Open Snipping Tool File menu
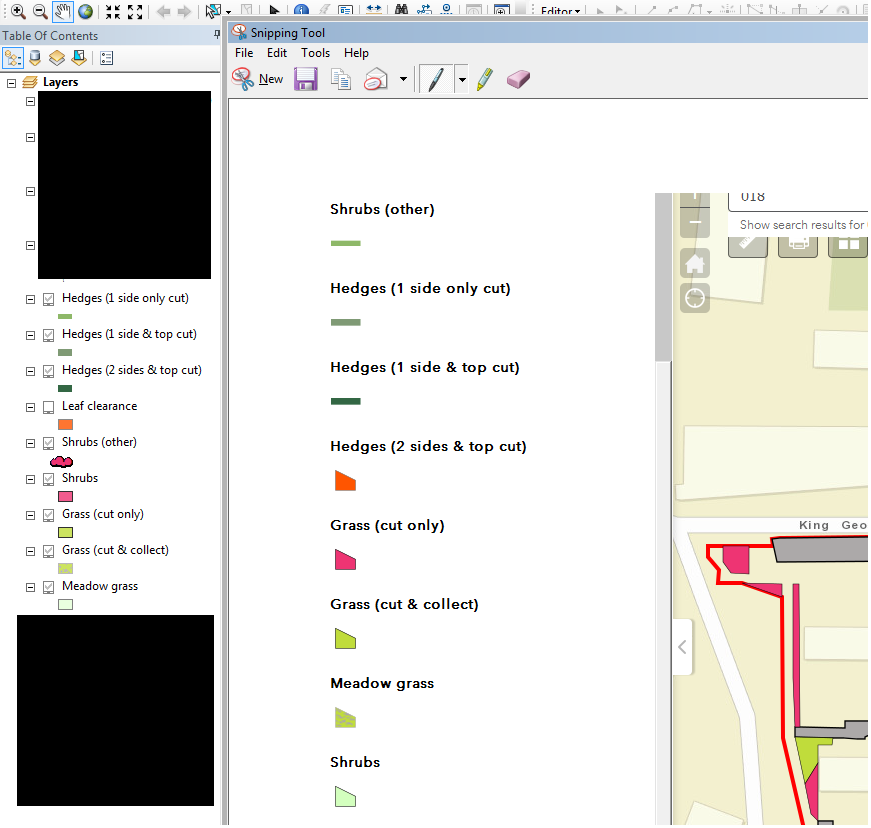Image resolution: width=871 pixels, height=828 pixels. (244, 53)
